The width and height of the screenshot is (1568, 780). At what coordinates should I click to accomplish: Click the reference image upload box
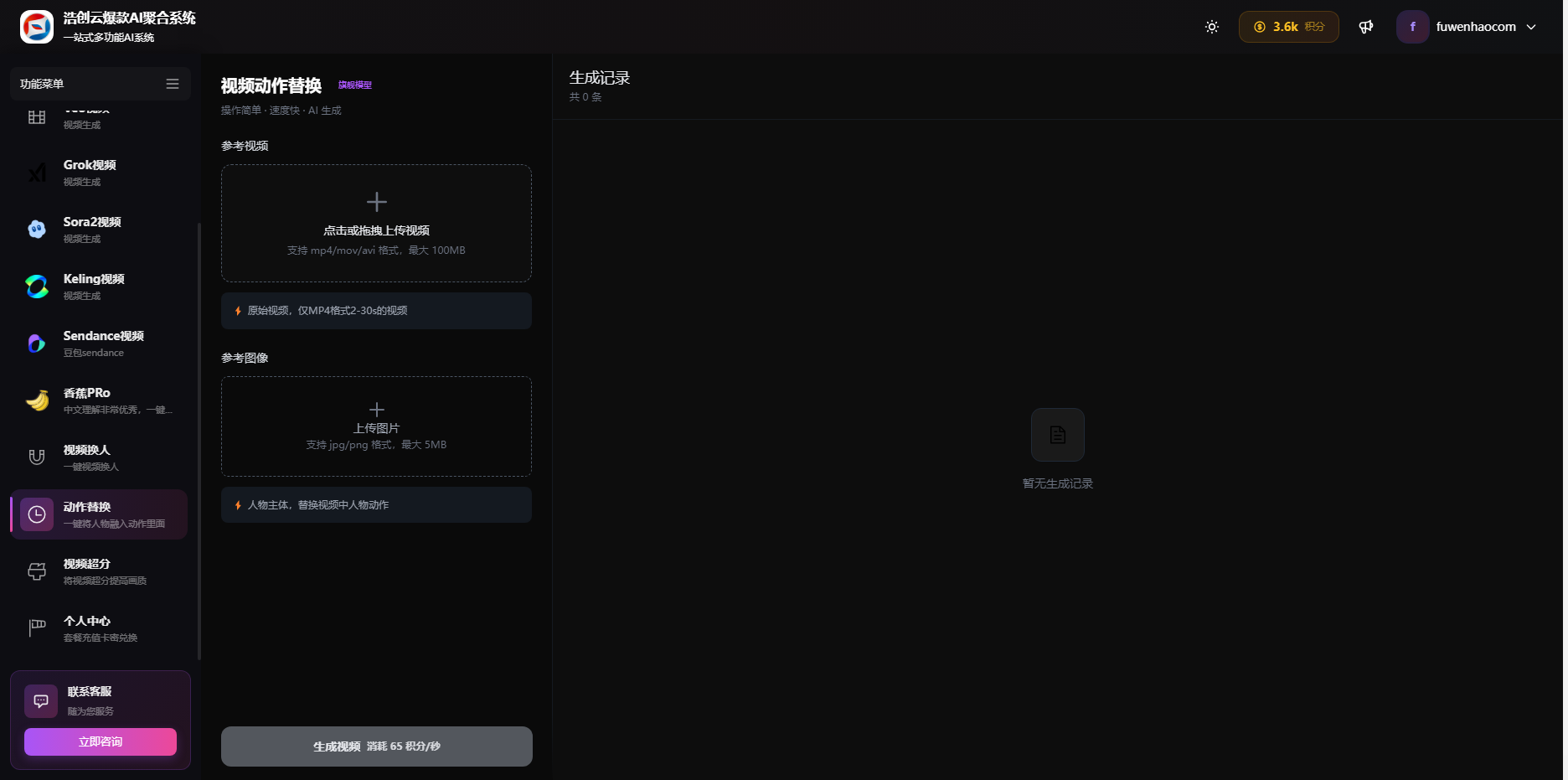[376, 426]
